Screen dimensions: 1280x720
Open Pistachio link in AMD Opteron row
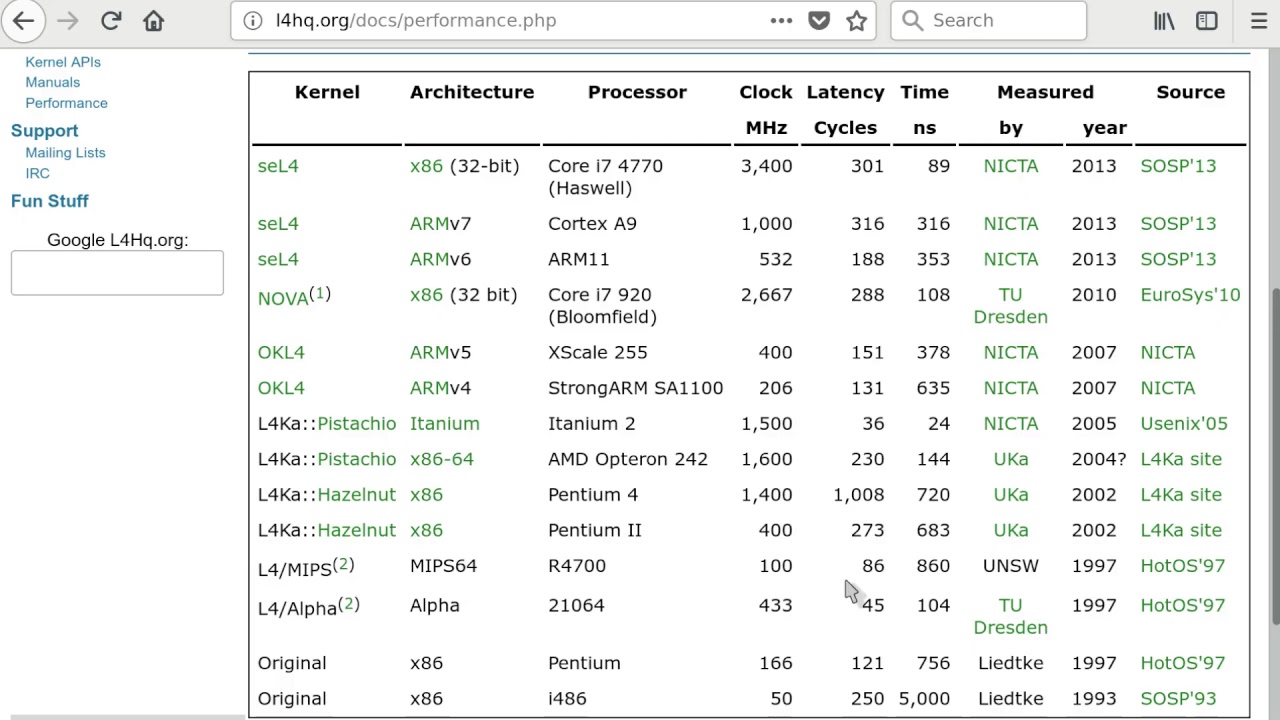357,459
